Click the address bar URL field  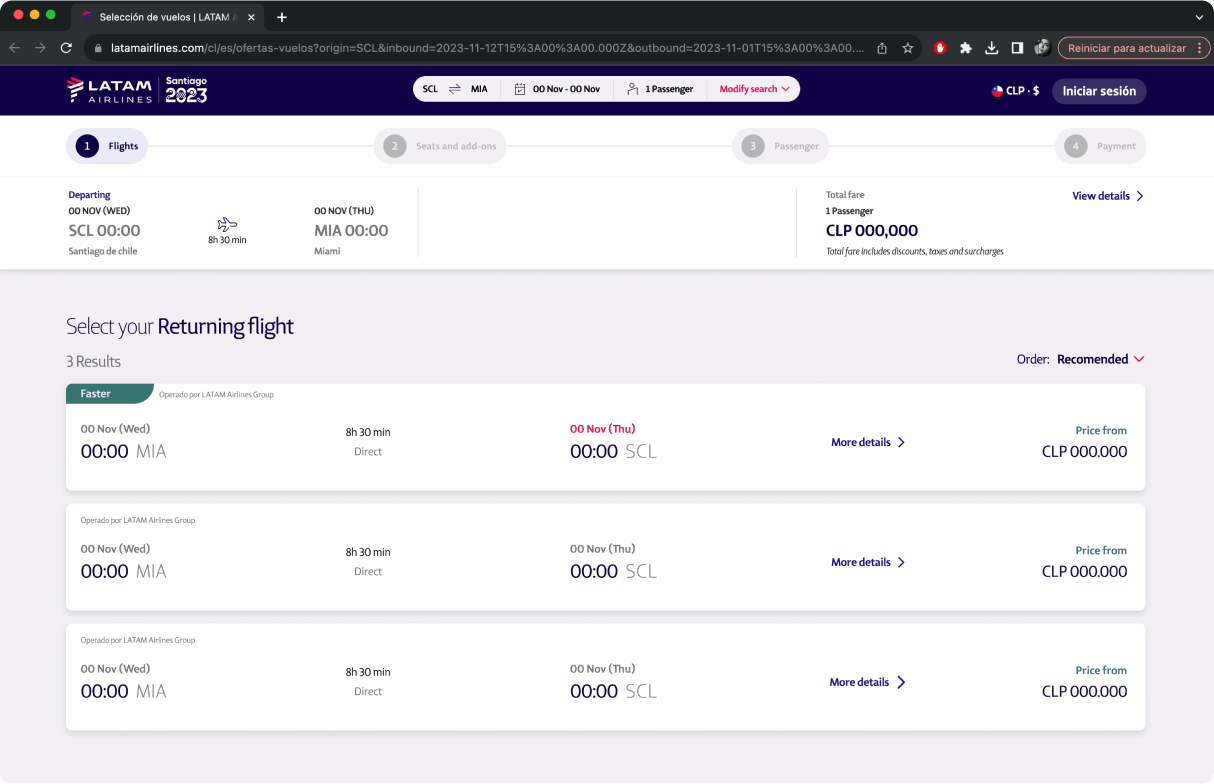click(450, 47)
